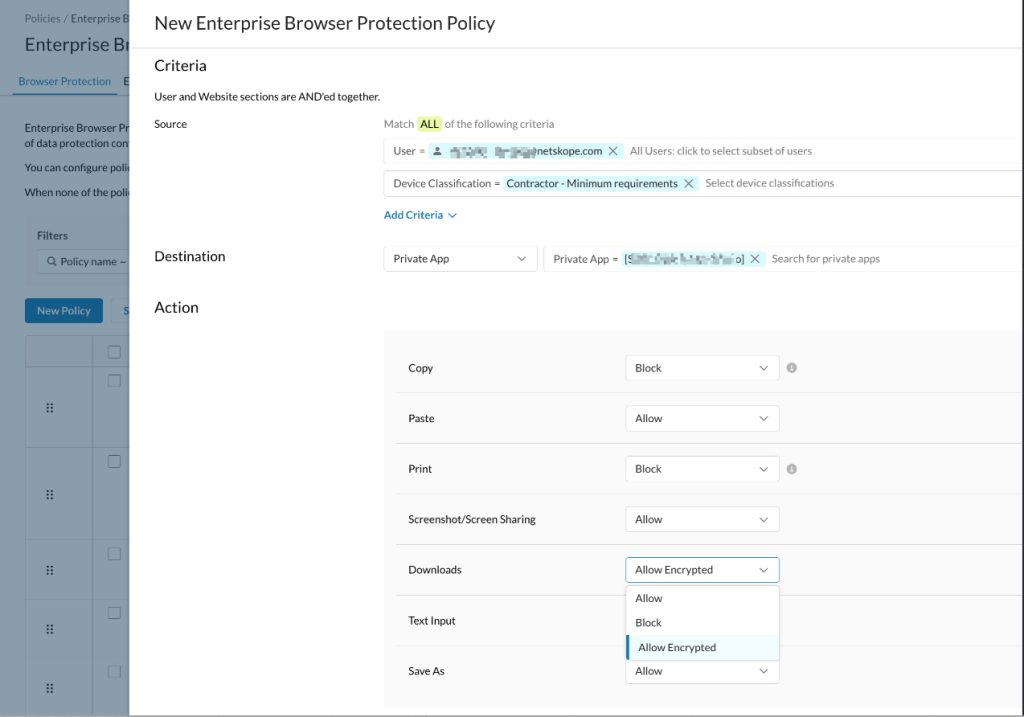The image size is (1024, 717).
Task: Open the Private App destination type dropdown
Action: point(460,259)
